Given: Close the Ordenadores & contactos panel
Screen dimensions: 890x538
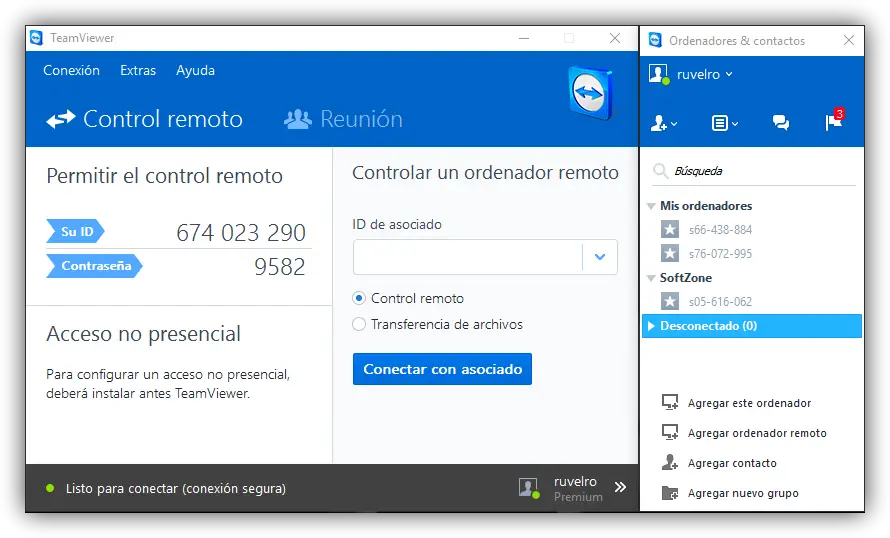Looking at the screenshot, I should (x=849, y=40).
